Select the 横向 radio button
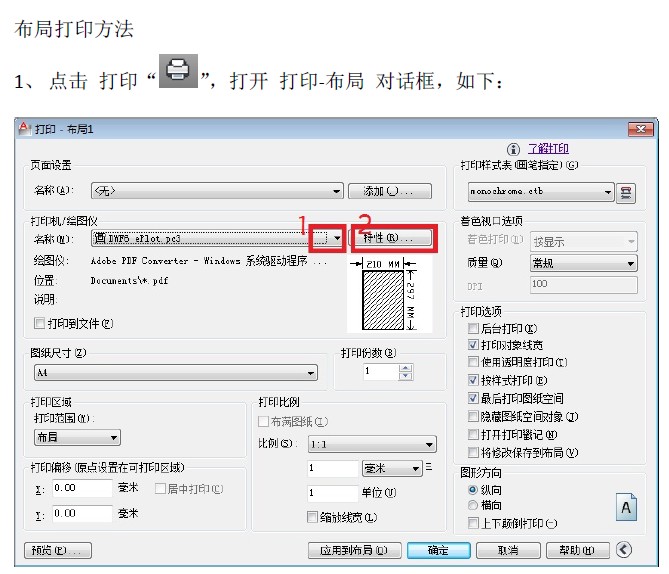 [x=473, y=505]
